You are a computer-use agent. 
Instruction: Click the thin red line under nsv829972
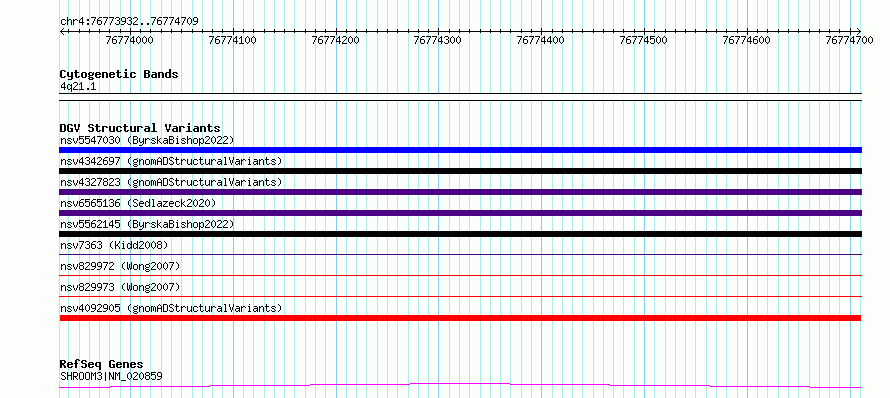pos(460,275)
